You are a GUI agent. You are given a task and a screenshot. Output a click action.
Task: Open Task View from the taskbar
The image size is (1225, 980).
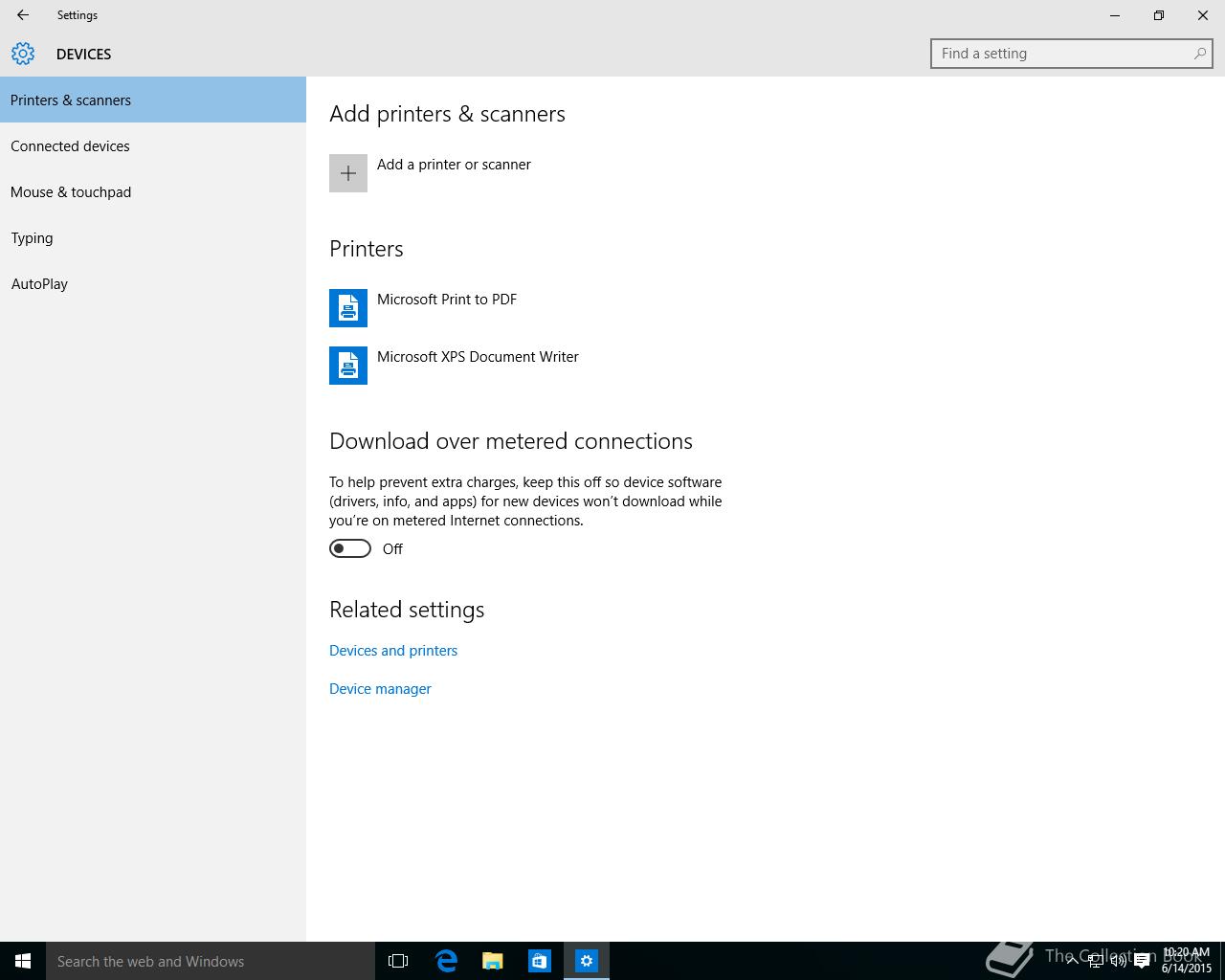click(x=398, y=961)
